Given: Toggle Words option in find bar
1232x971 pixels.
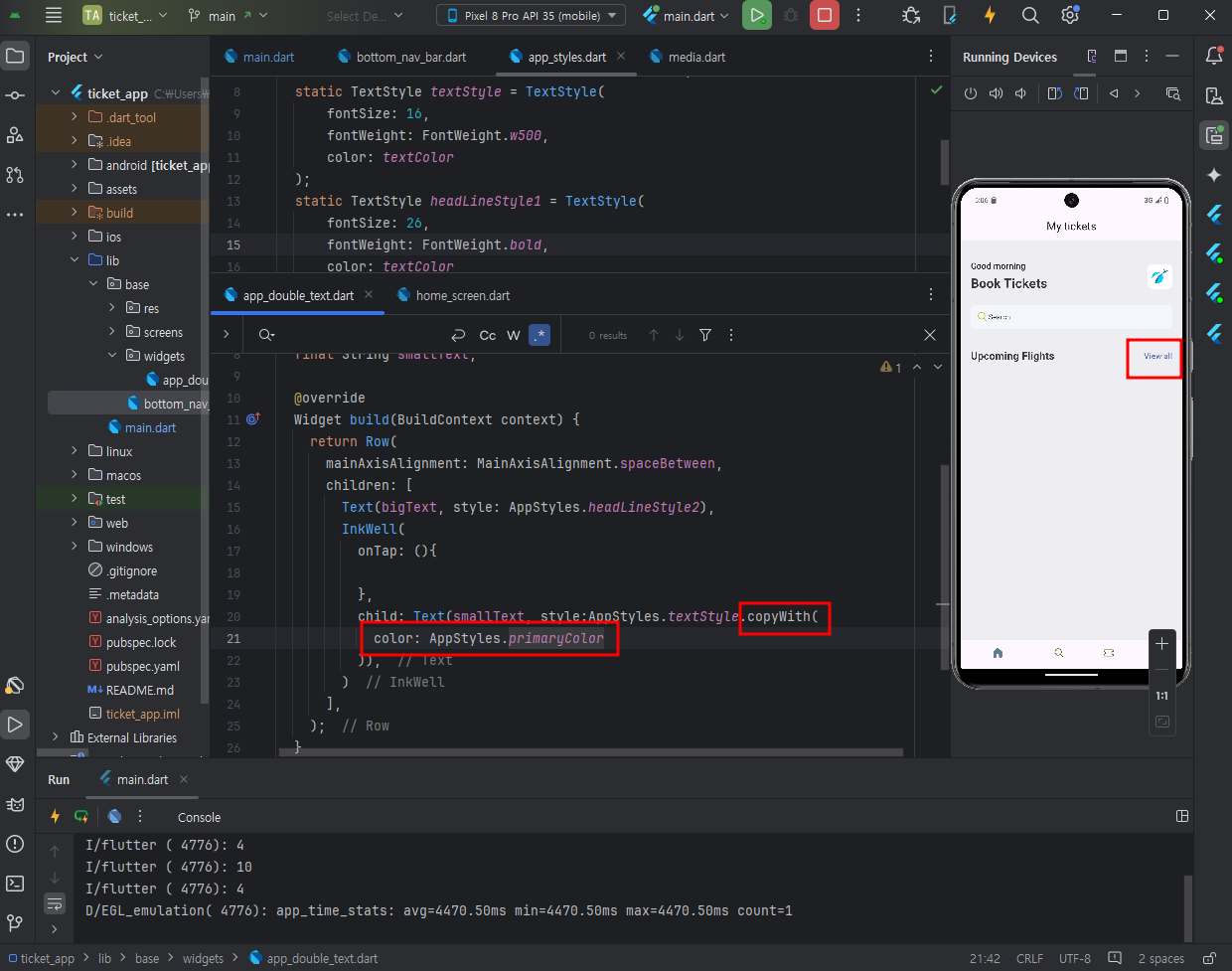Looking at the screenshot, I should (514, 335).
